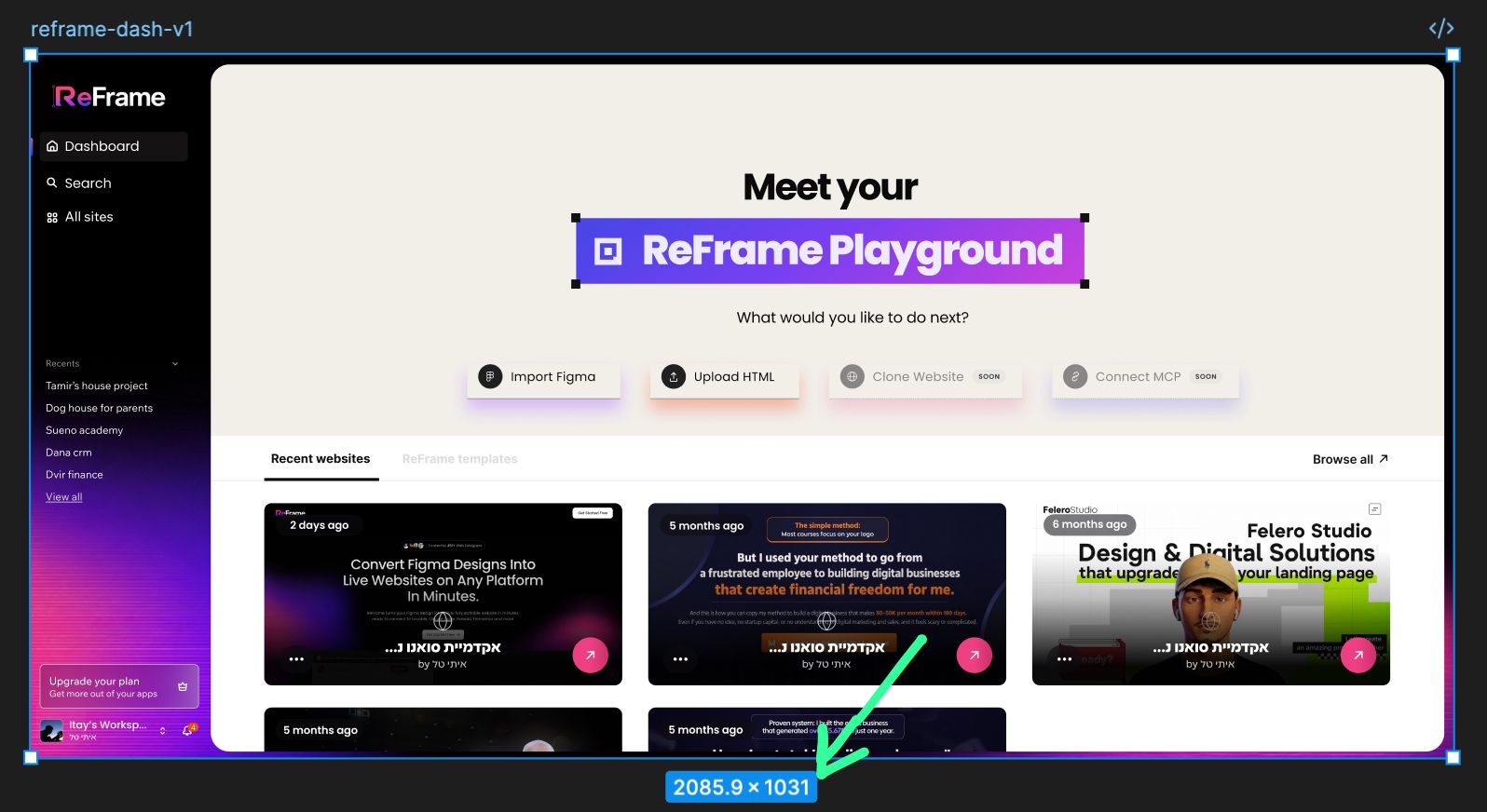Viewport: 1487px width, 812px height.
Task: Open the notification bell with badge 4
Action: [x=187, y=731]
